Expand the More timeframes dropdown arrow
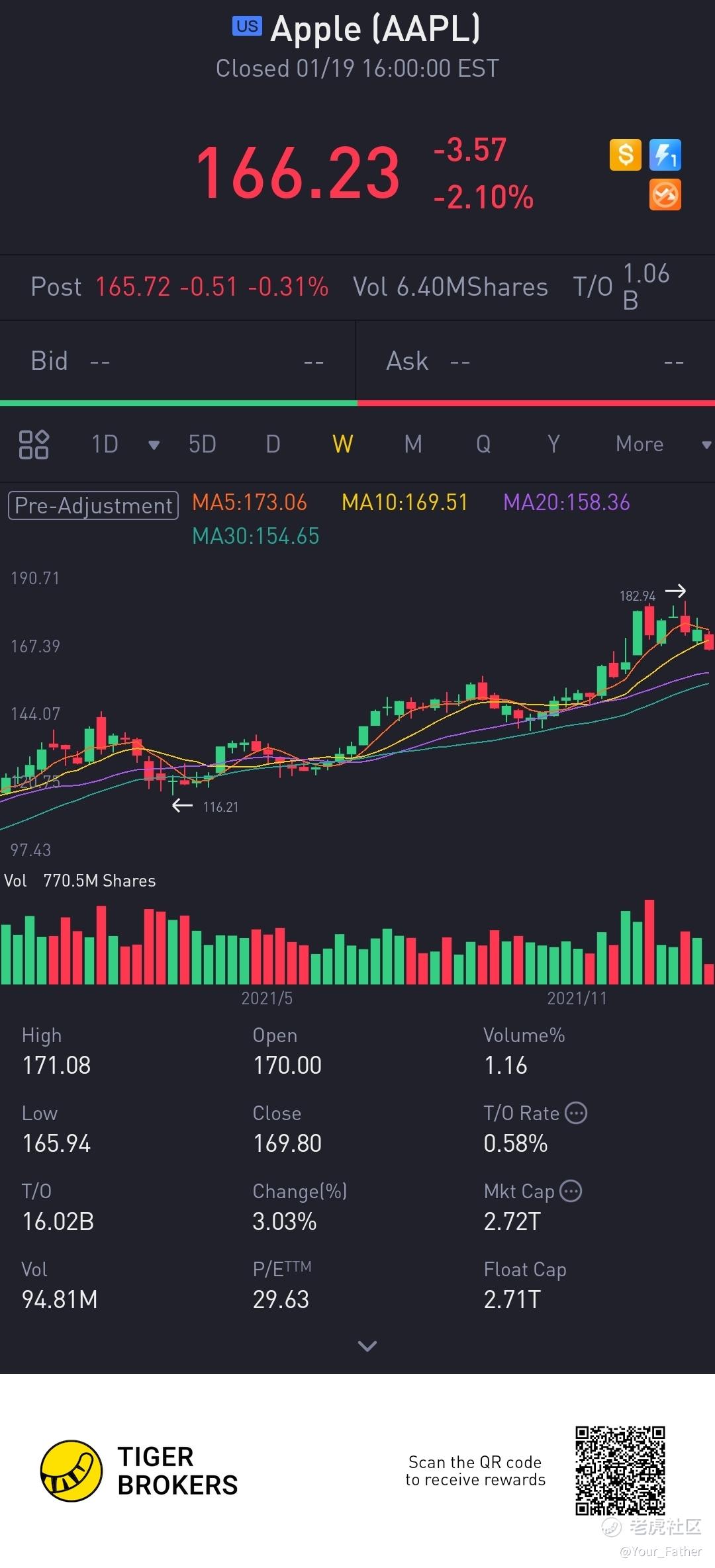Screen dimensions: 715x1568 (x=706, y=445)
